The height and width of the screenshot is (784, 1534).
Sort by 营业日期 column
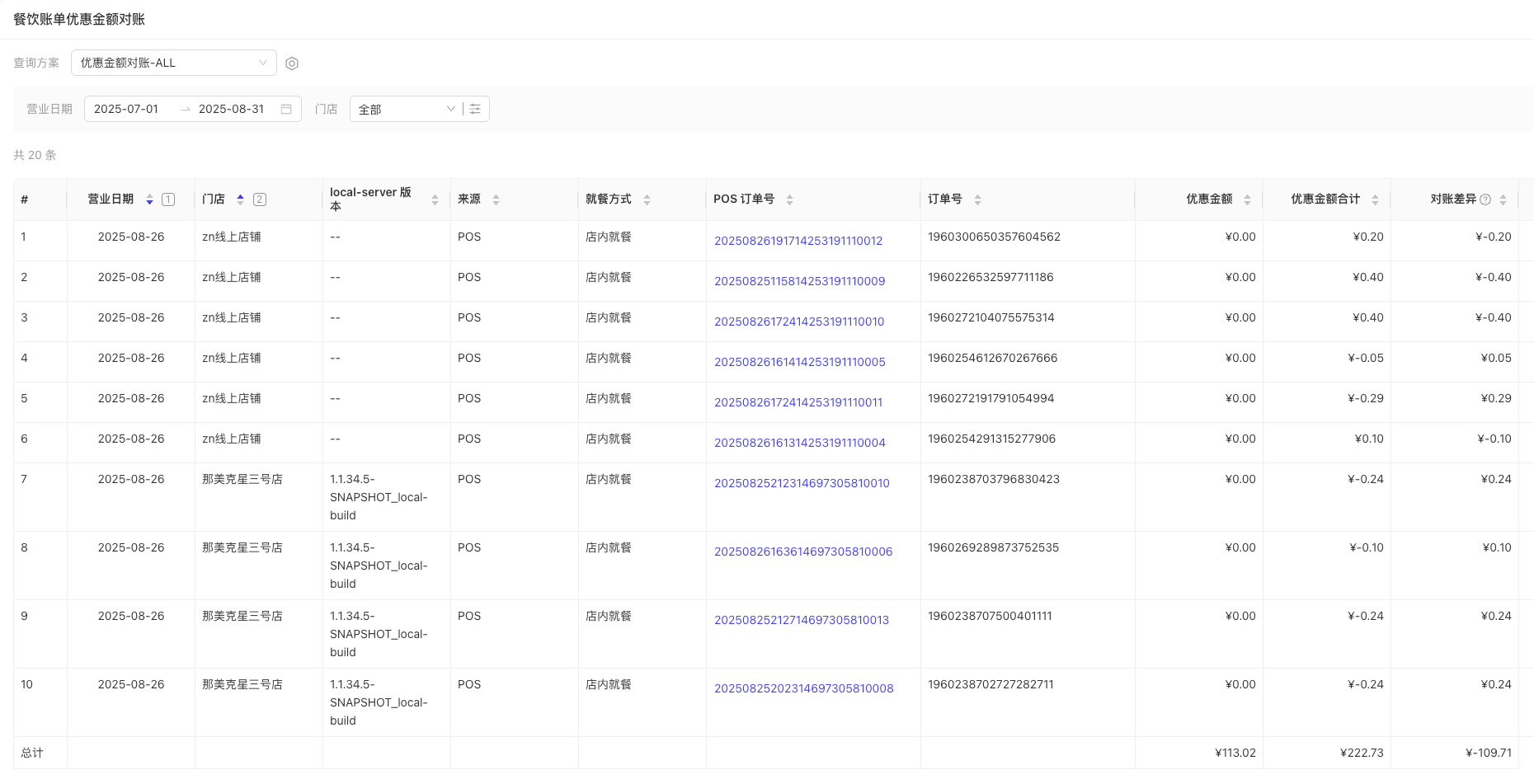pyautogui.click(x=149, y=200)
